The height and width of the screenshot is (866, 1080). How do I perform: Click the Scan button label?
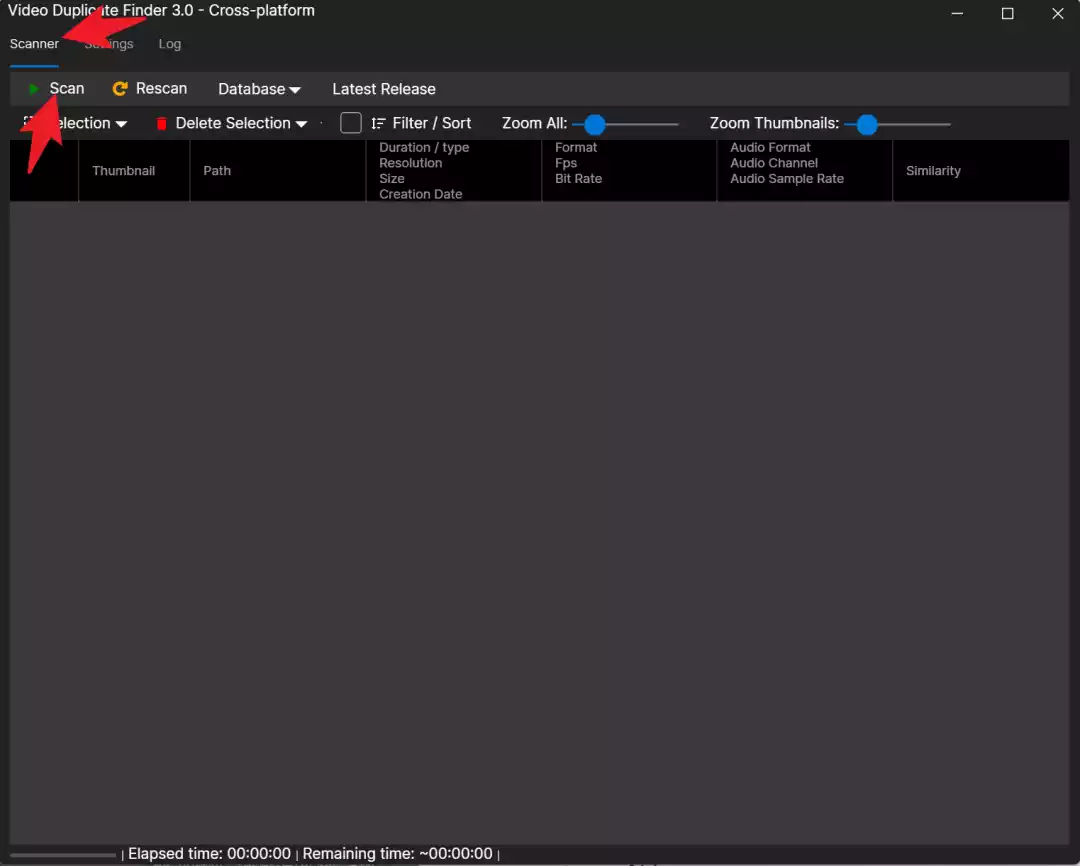[67, 89]
